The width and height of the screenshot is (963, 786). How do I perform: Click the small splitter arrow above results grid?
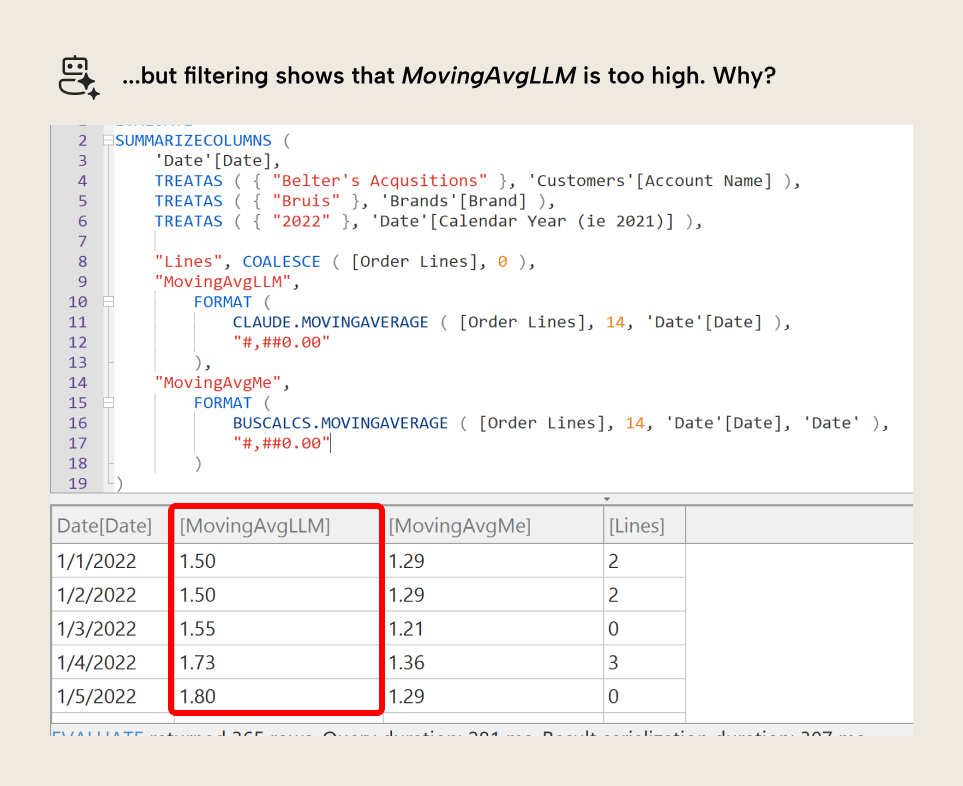tap(606, 497)
